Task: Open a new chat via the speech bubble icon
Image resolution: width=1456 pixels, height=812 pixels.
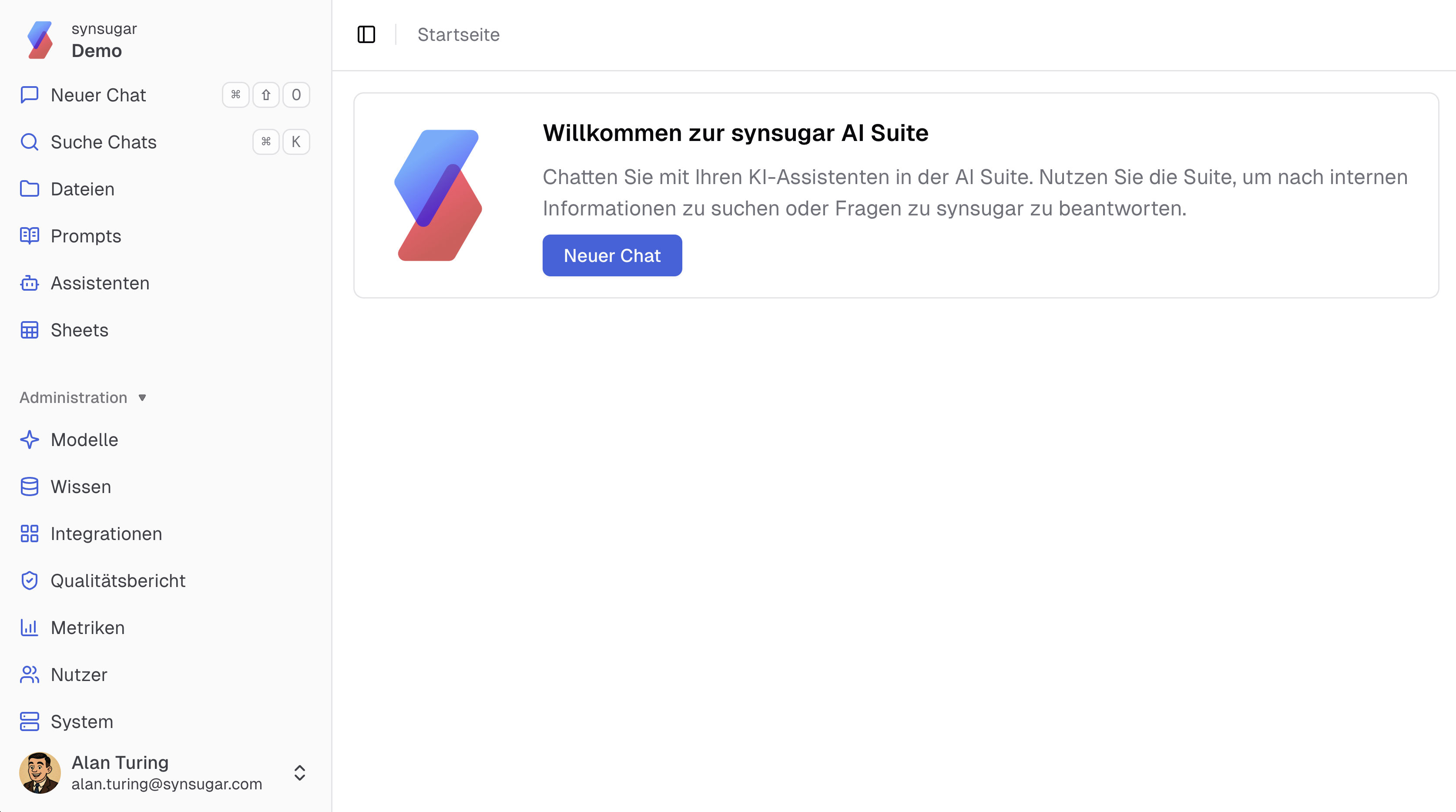Action: (x=30, y=95)
